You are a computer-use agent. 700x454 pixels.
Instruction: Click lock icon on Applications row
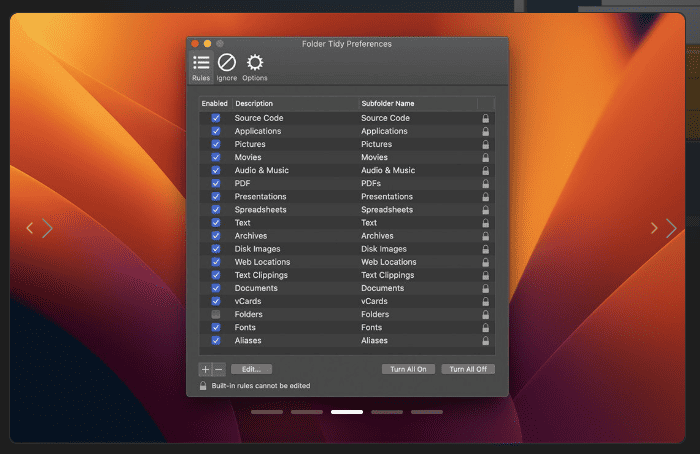point(485,131)
